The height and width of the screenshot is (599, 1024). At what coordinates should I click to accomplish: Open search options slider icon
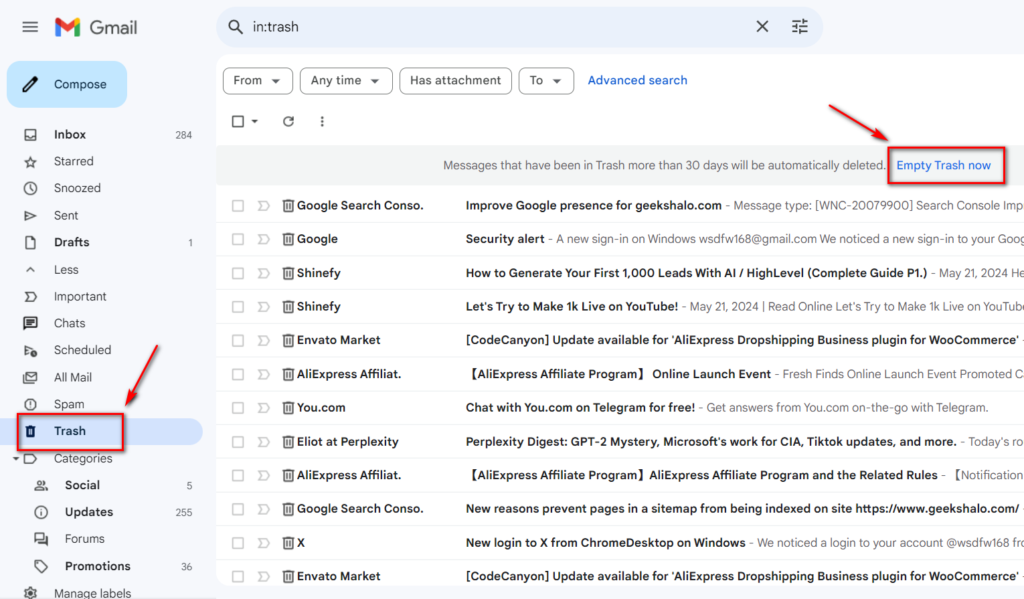pyautogui.click(x=799, y=27)
